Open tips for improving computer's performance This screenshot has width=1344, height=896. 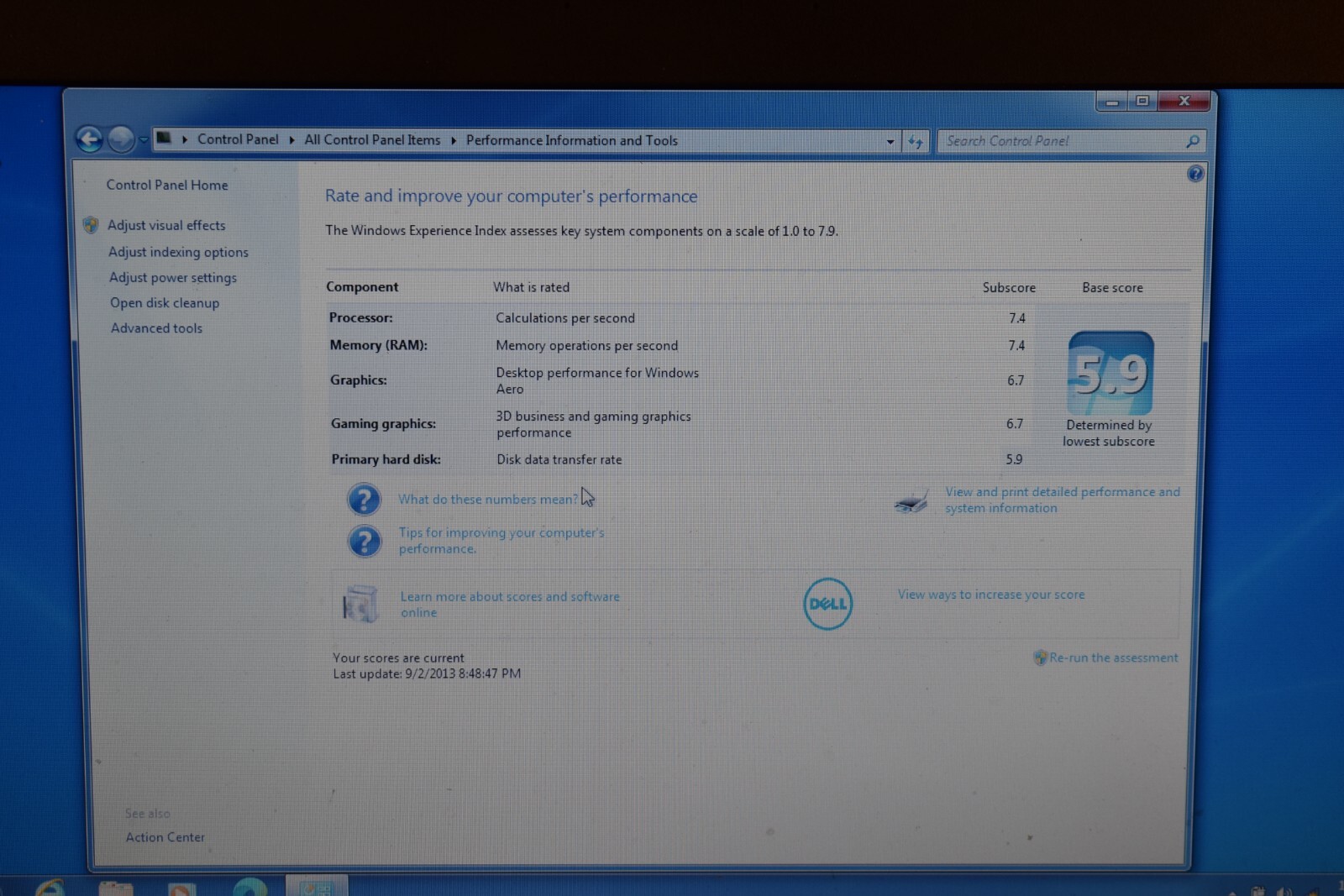pos(501,540)
